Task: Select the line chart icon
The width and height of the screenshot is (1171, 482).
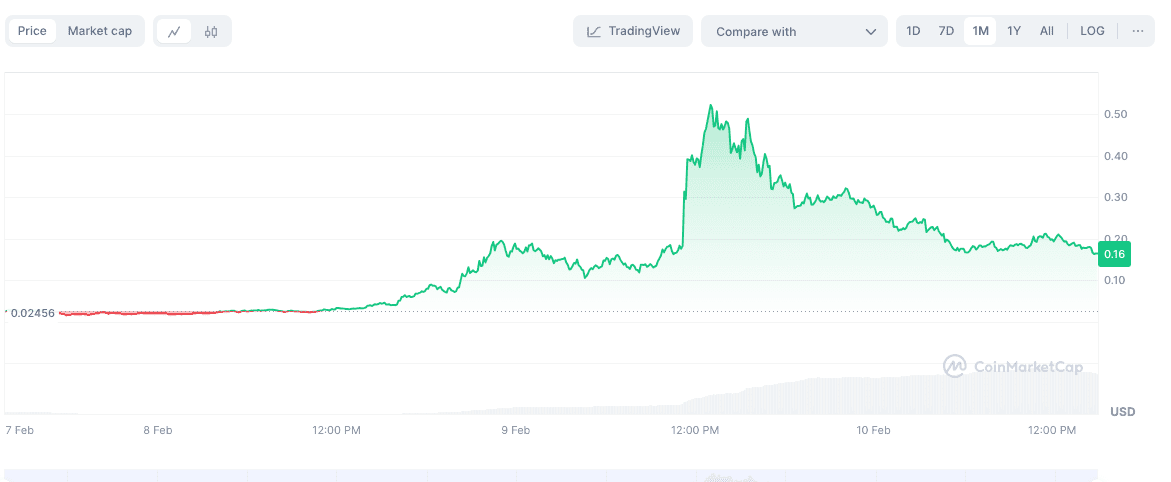Action: point(174,31)
